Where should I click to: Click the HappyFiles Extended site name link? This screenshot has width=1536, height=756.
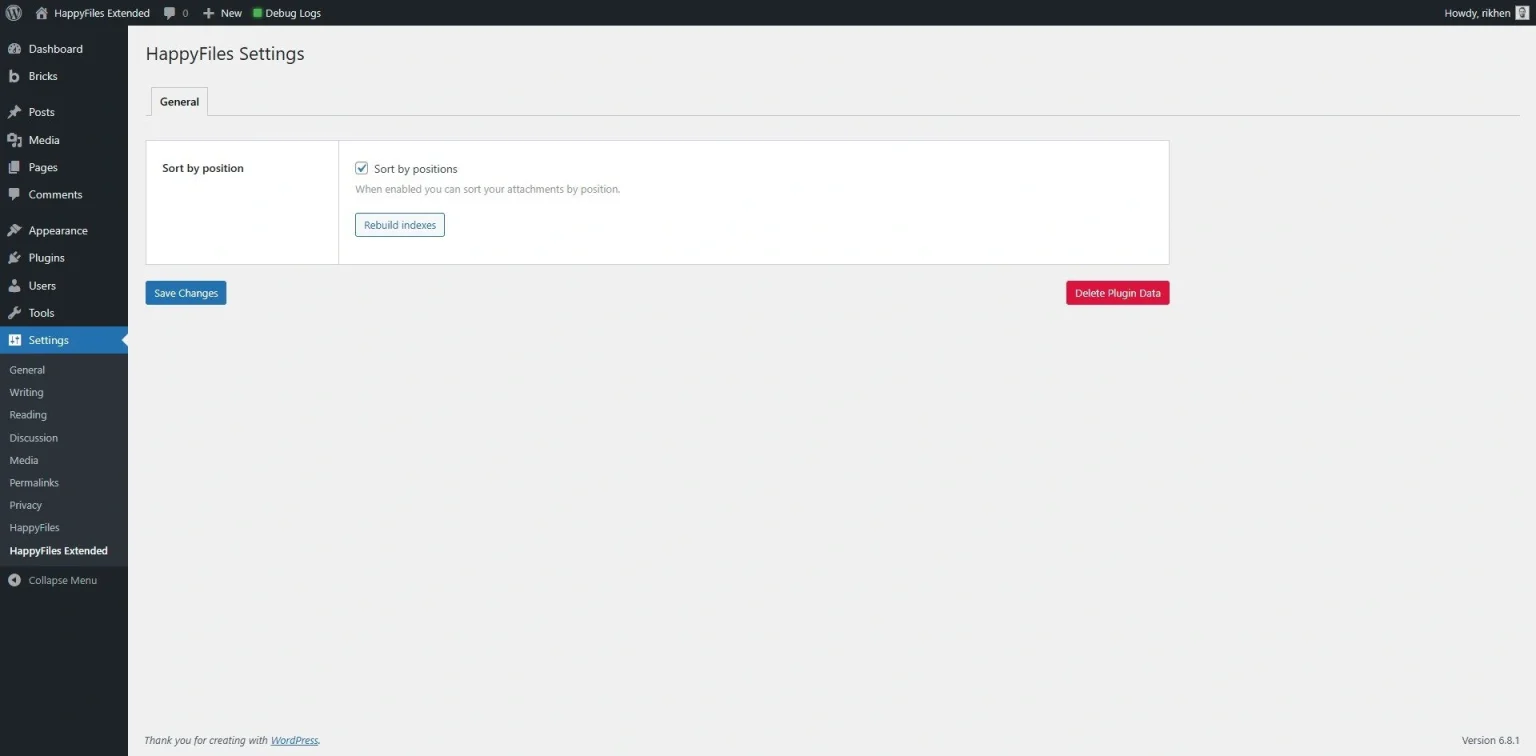[102, 13]
